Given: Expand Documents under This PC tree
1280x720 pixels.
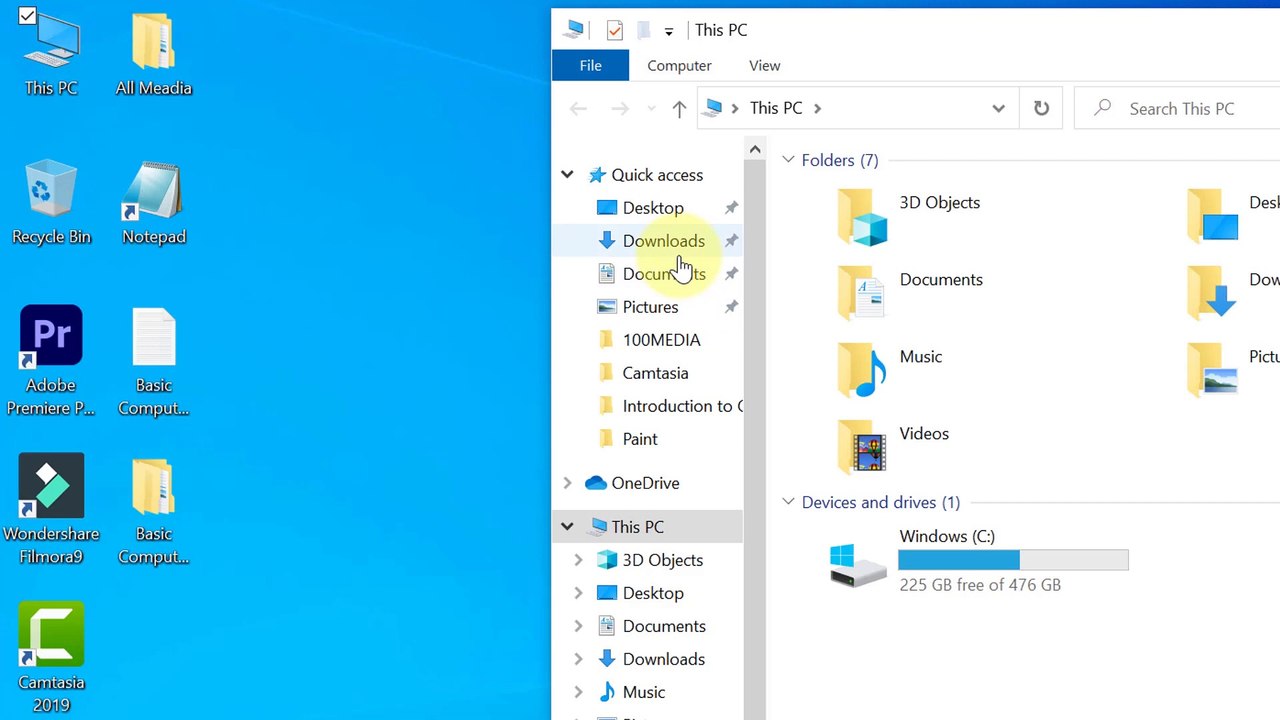Looking at the screenshot, I should [x=578, y=626].
